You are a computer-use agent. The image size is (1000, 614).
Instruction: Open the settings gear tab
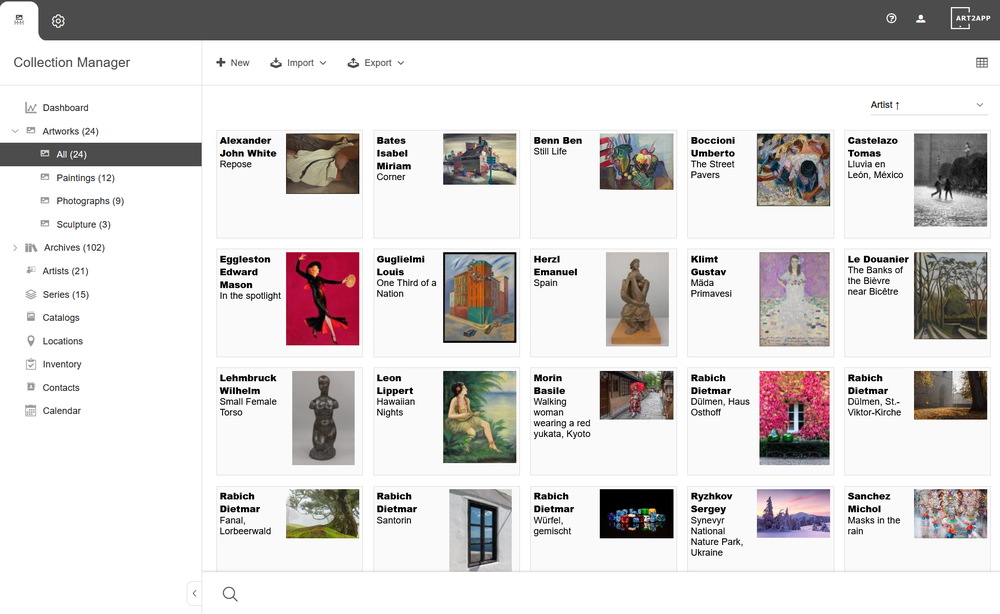(58, 21)
